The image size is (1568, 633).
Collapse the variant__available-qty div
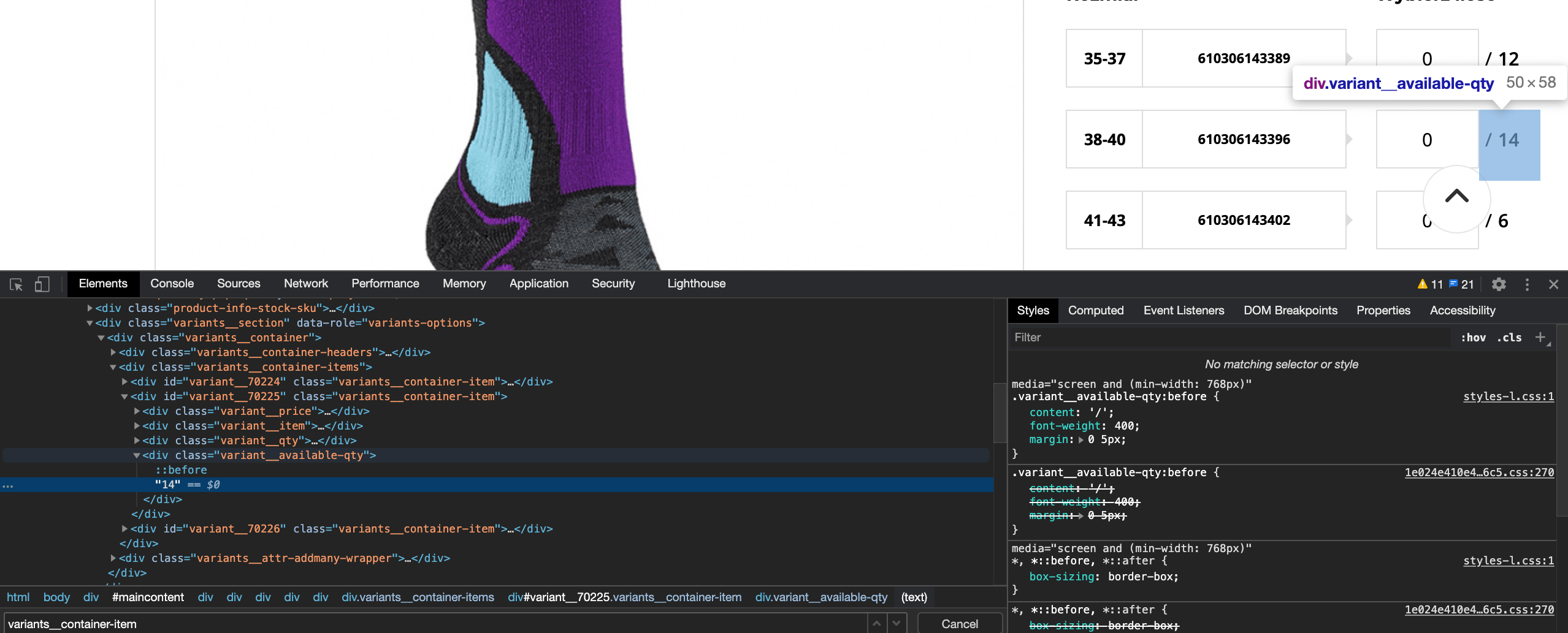[x=137, y=455]
